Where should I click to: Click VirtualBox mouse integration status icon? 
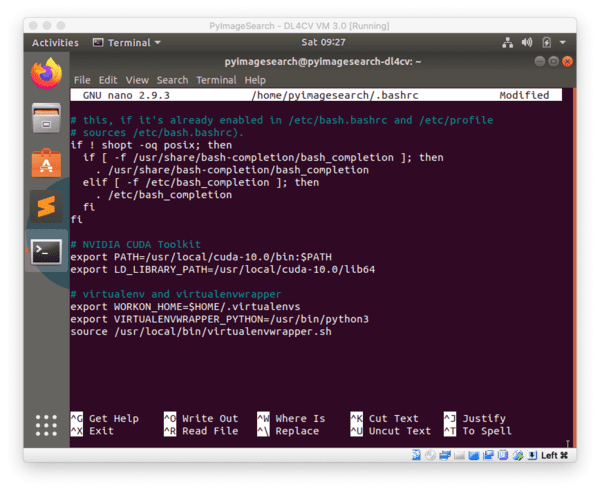518,455
